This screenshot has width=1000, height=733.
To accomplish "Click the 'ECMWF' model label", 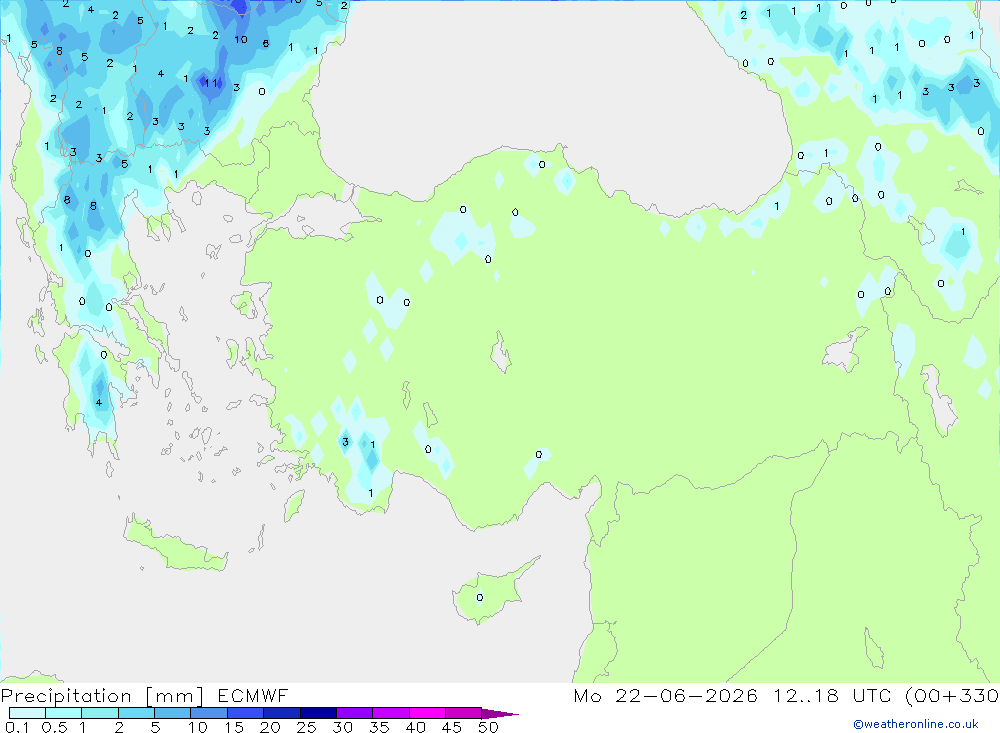I will coord(253,695).
